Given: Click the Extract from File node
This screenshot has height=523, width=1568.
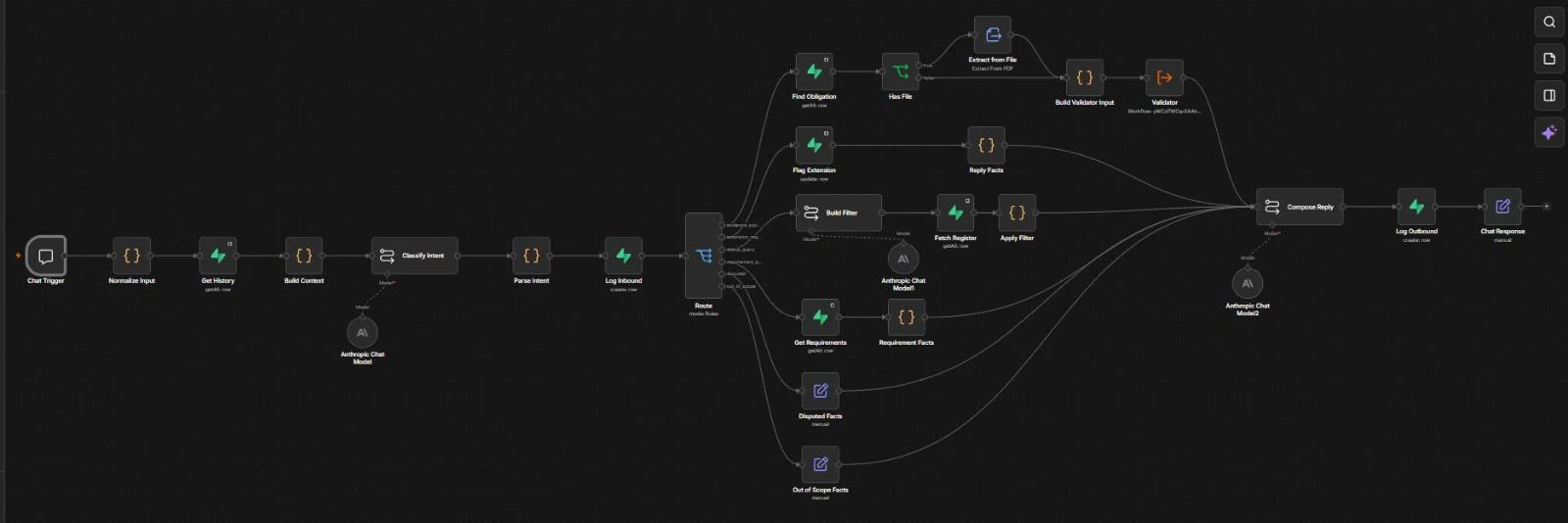Looking at the screenshot, I should pos(992,34).
